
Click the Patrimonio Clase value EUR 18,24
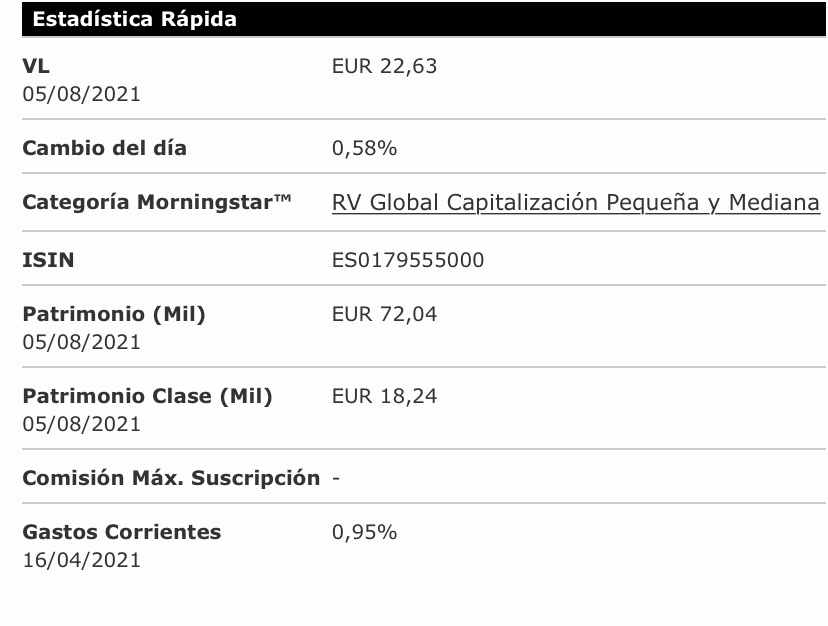(x=384, y=396)
